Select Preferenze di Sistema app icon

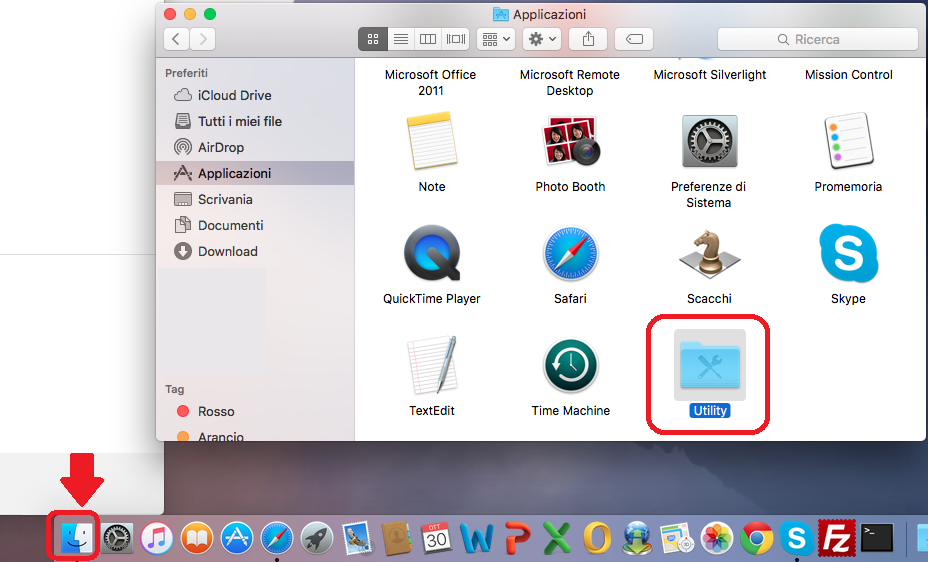(x=709, y=141)
